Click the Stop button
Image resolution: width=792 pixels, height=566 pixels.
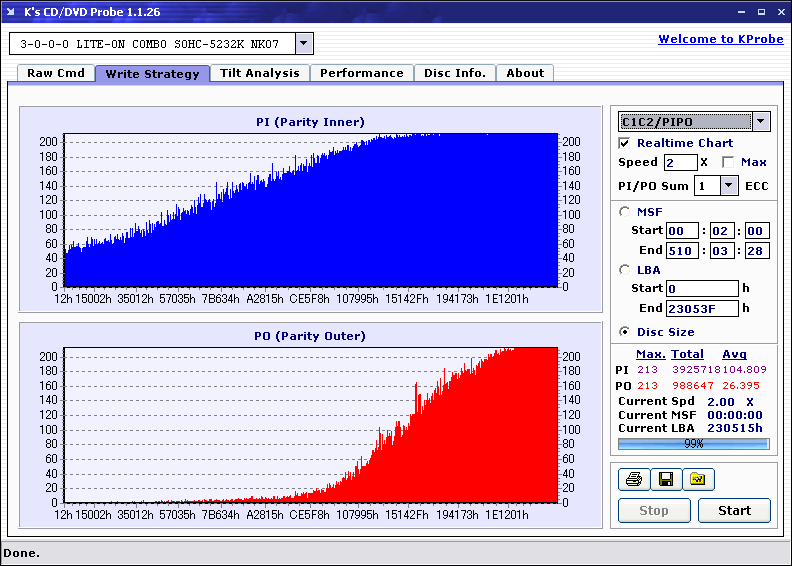pyautogui.click(x=654, y=510)
